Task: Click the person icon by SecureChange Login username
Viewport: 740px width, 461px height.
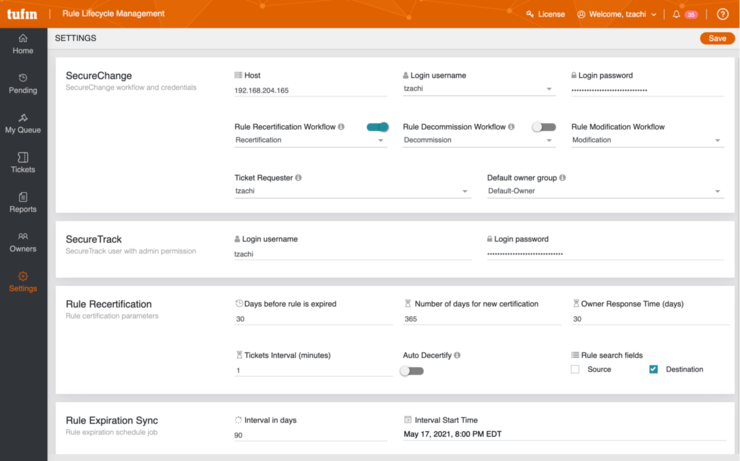Action: tap(405, 75)
